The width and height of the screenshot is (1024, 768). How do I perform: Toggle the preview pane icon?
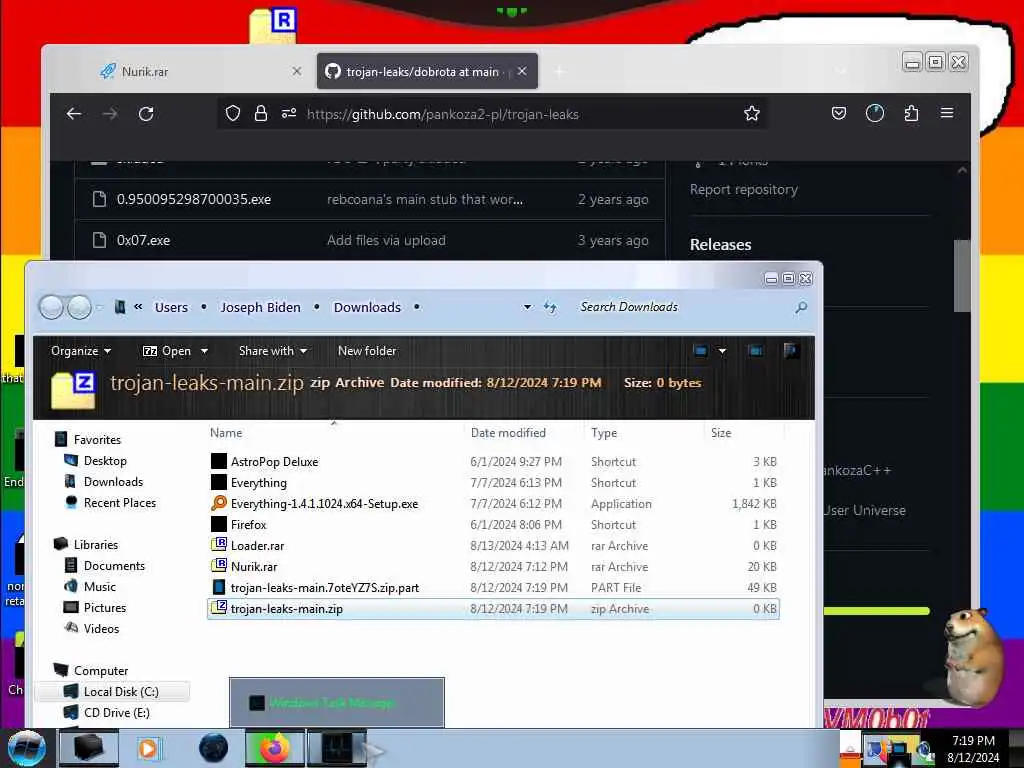tap(756, 351)
